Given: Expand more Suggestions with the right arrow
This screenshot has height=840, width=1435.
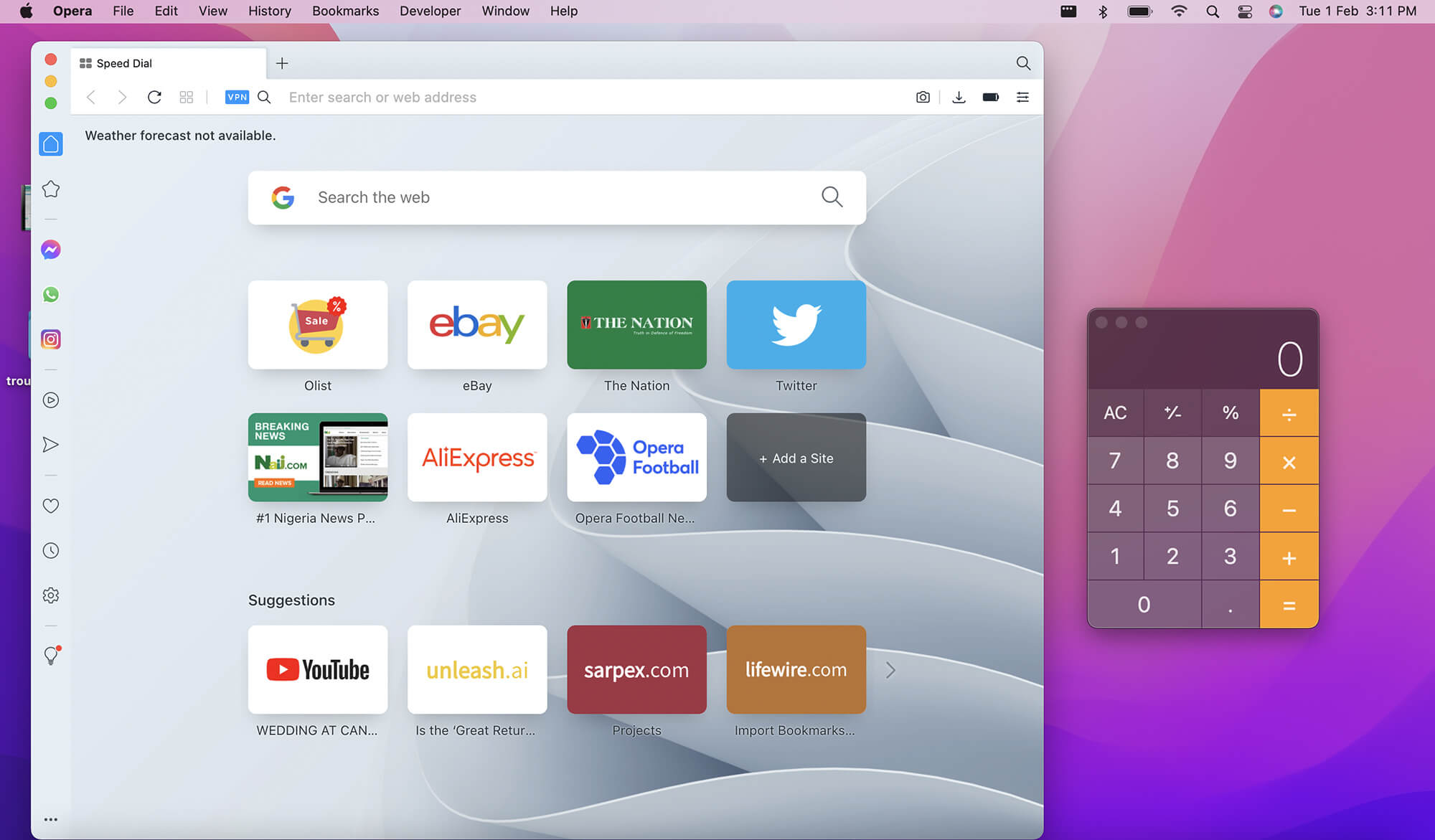Looking at the screenshot, I should 890,669.
